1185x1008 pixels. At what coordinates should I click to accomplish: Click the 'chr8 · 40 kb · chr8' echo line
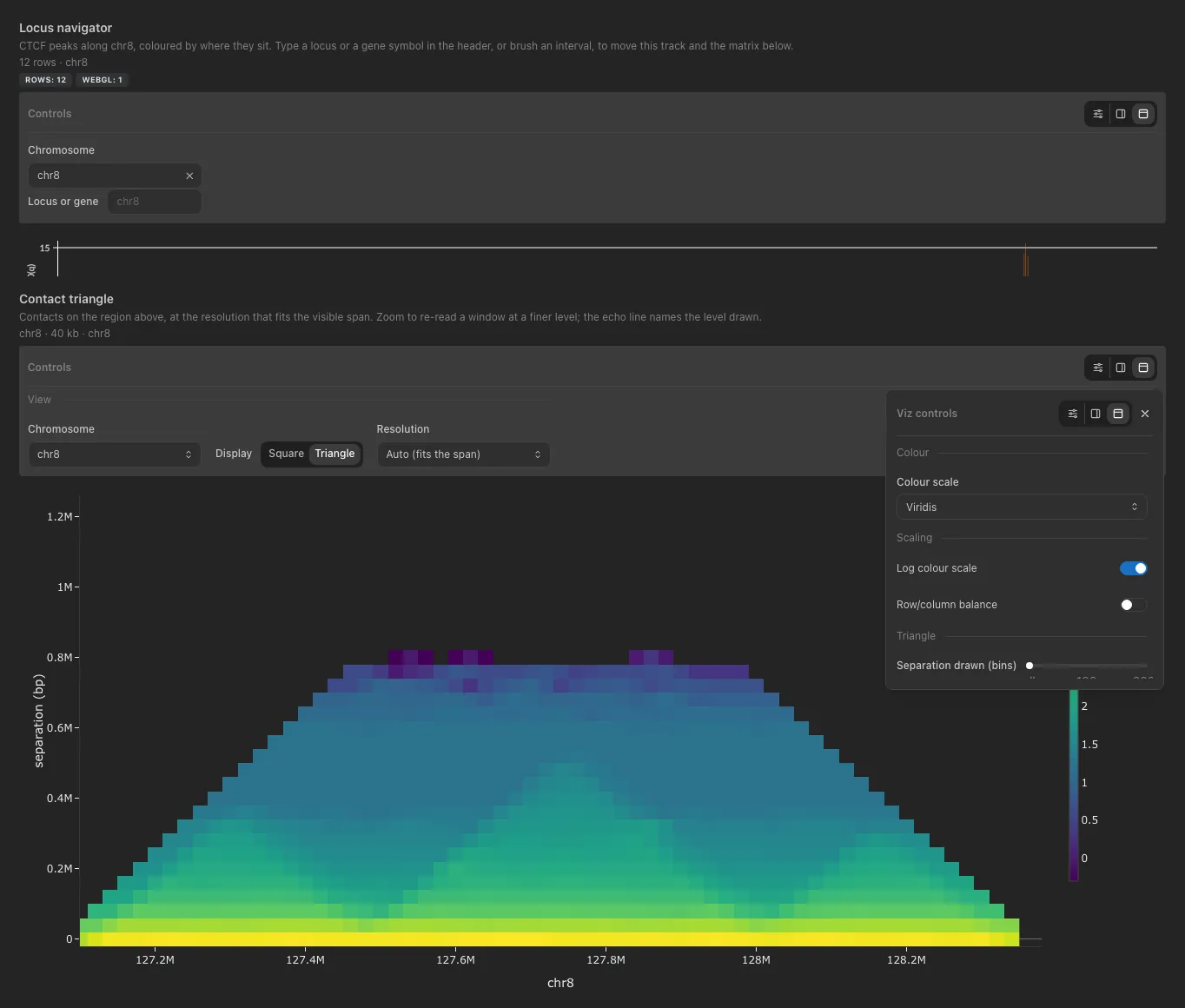[64, 334]
